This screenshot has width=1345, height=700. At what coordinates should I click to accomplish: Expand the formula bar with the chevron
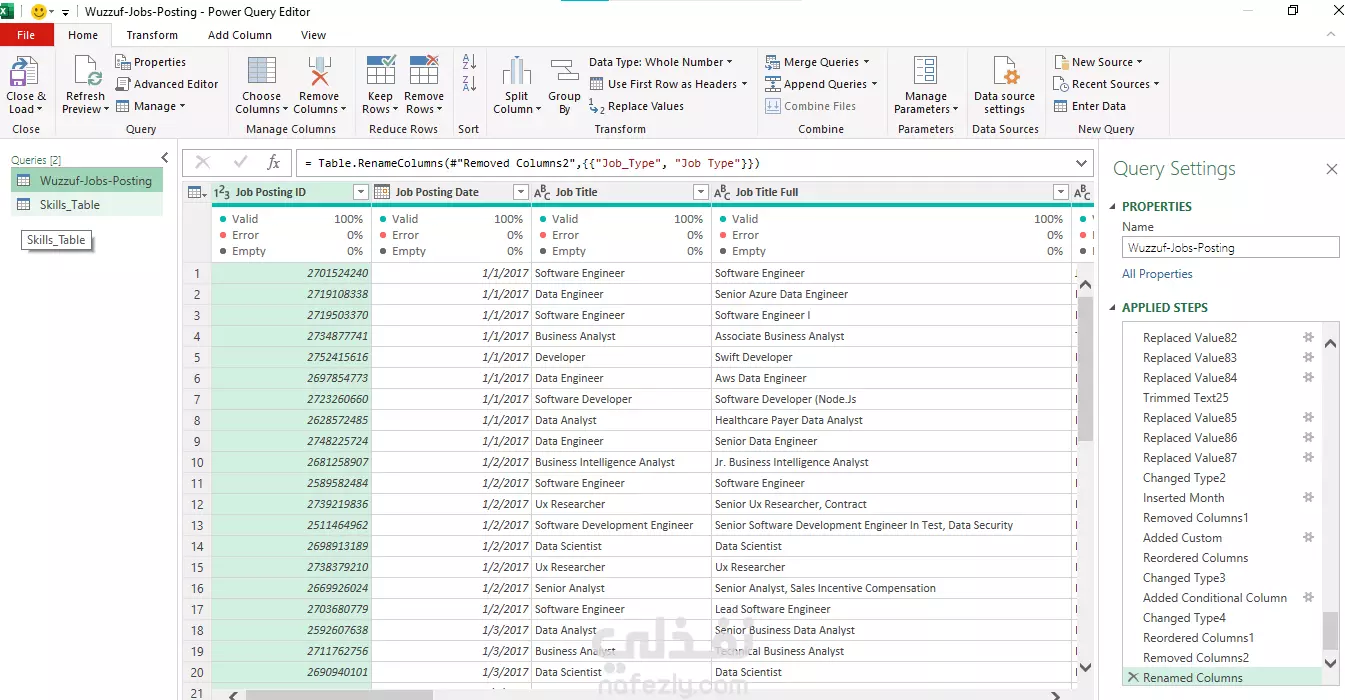click(1081, 163)
